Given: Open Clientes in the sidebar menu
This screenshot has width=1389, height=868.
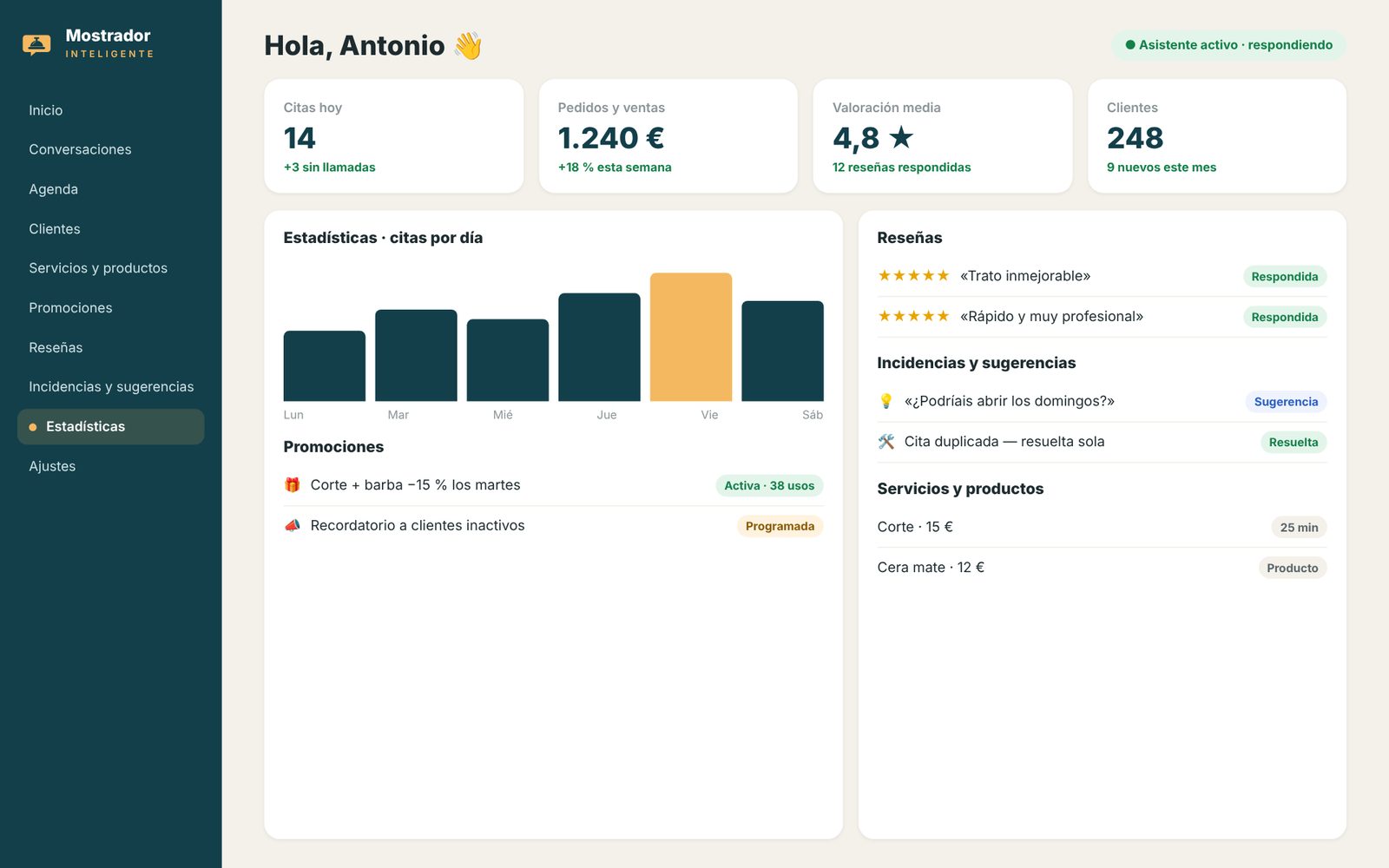Looking at the screenshot, I should pos(111,229).
